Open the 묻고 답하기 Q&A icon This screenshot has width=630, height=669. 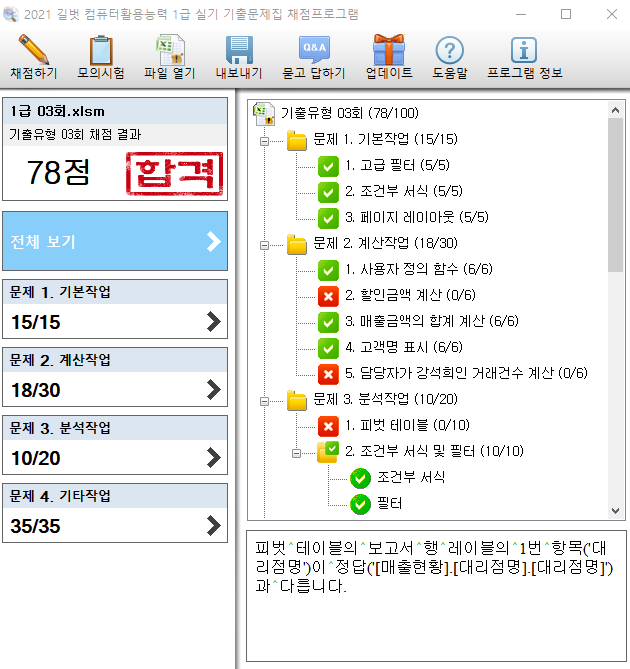point(313,50)
